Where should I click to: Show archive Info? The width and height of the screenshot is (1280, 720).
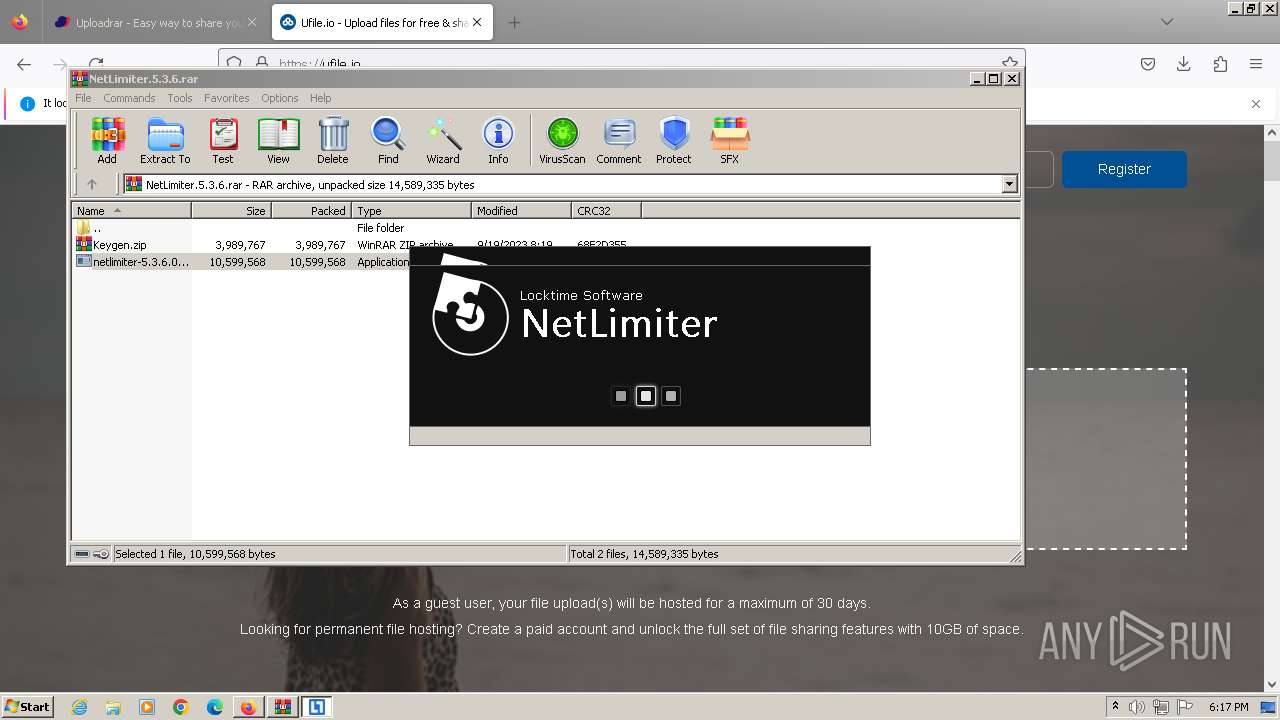[x=498, y=141]
